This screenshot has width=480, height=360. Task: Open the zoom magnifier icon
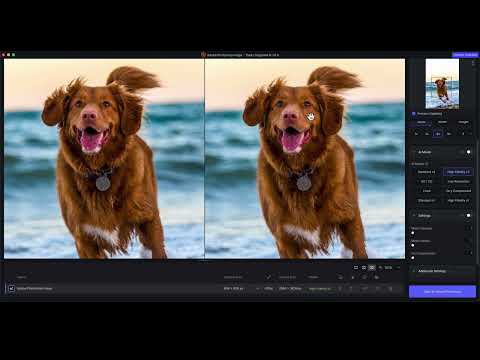coord(381,268)
